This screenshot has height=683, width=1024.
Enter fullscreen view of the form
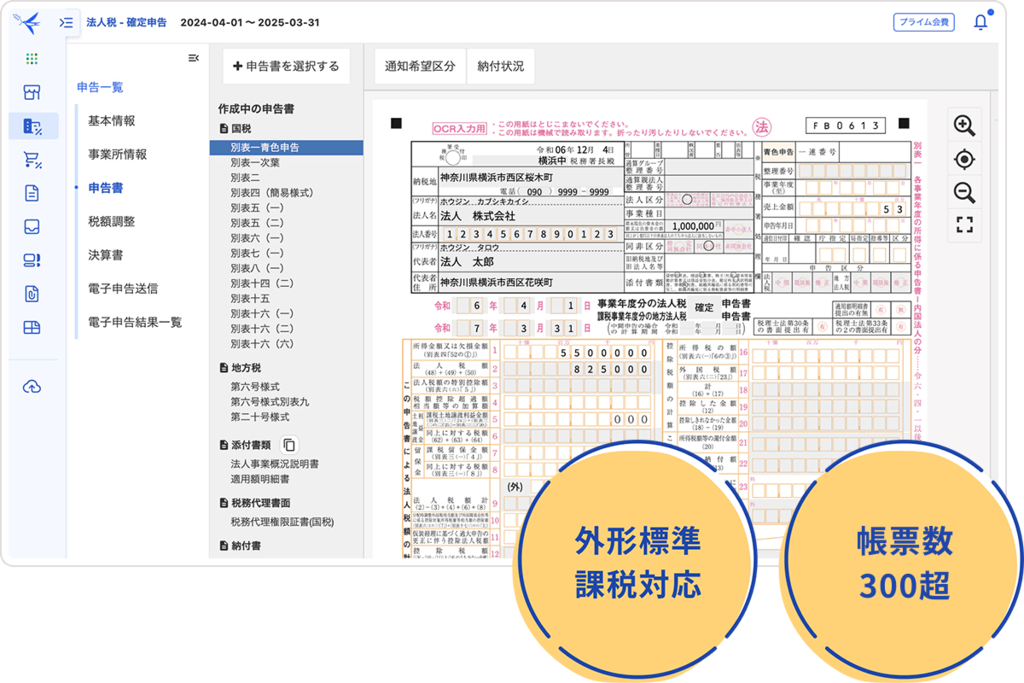pos(964,225)
